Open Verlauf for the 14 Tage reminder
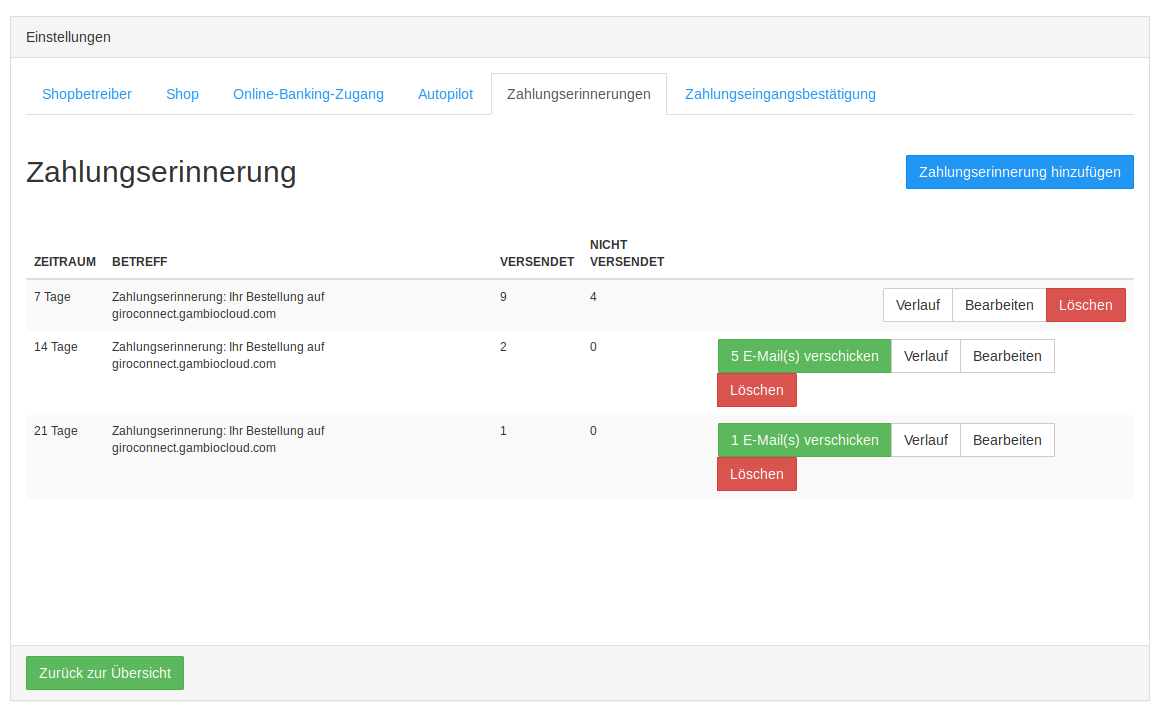Image resolution: width=1165 pixels, height=718 pixels. pyautogui.click(x=925, y=356)
